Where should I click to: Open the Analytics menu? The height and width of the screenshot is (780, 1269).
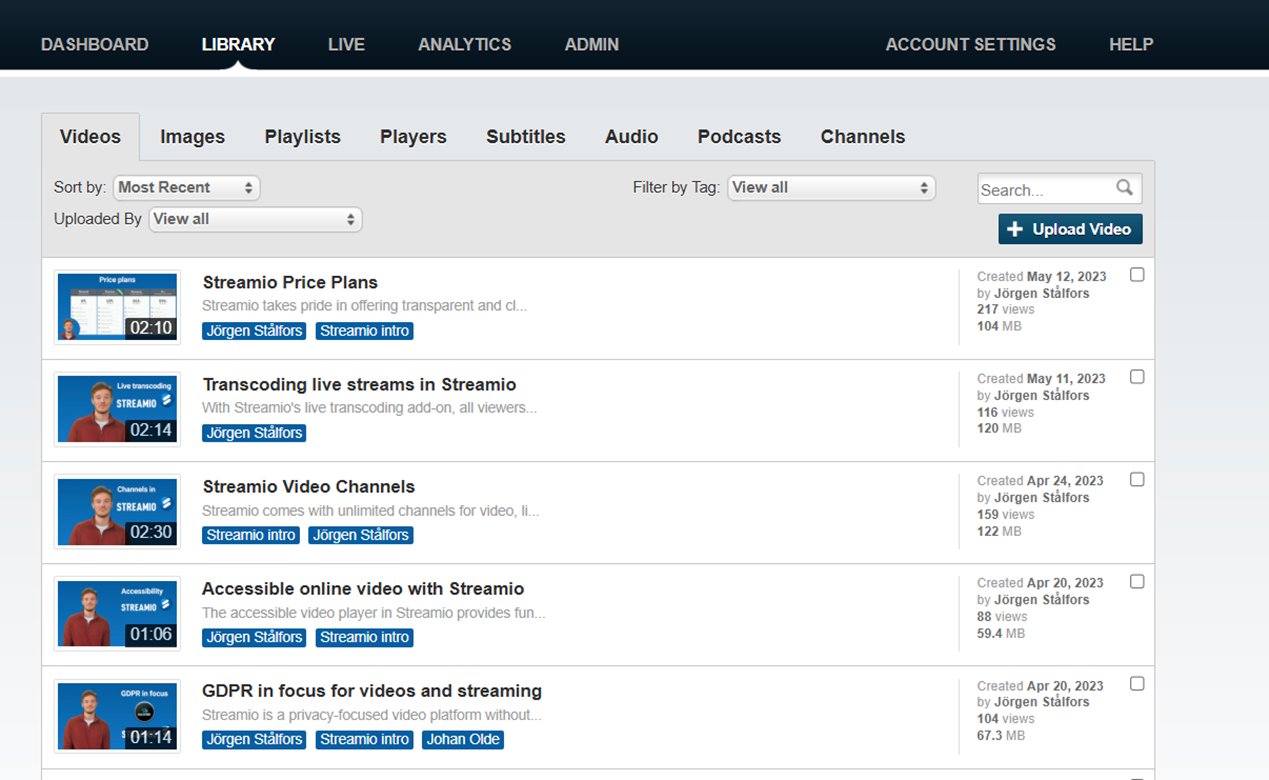(x=464, y=44)
